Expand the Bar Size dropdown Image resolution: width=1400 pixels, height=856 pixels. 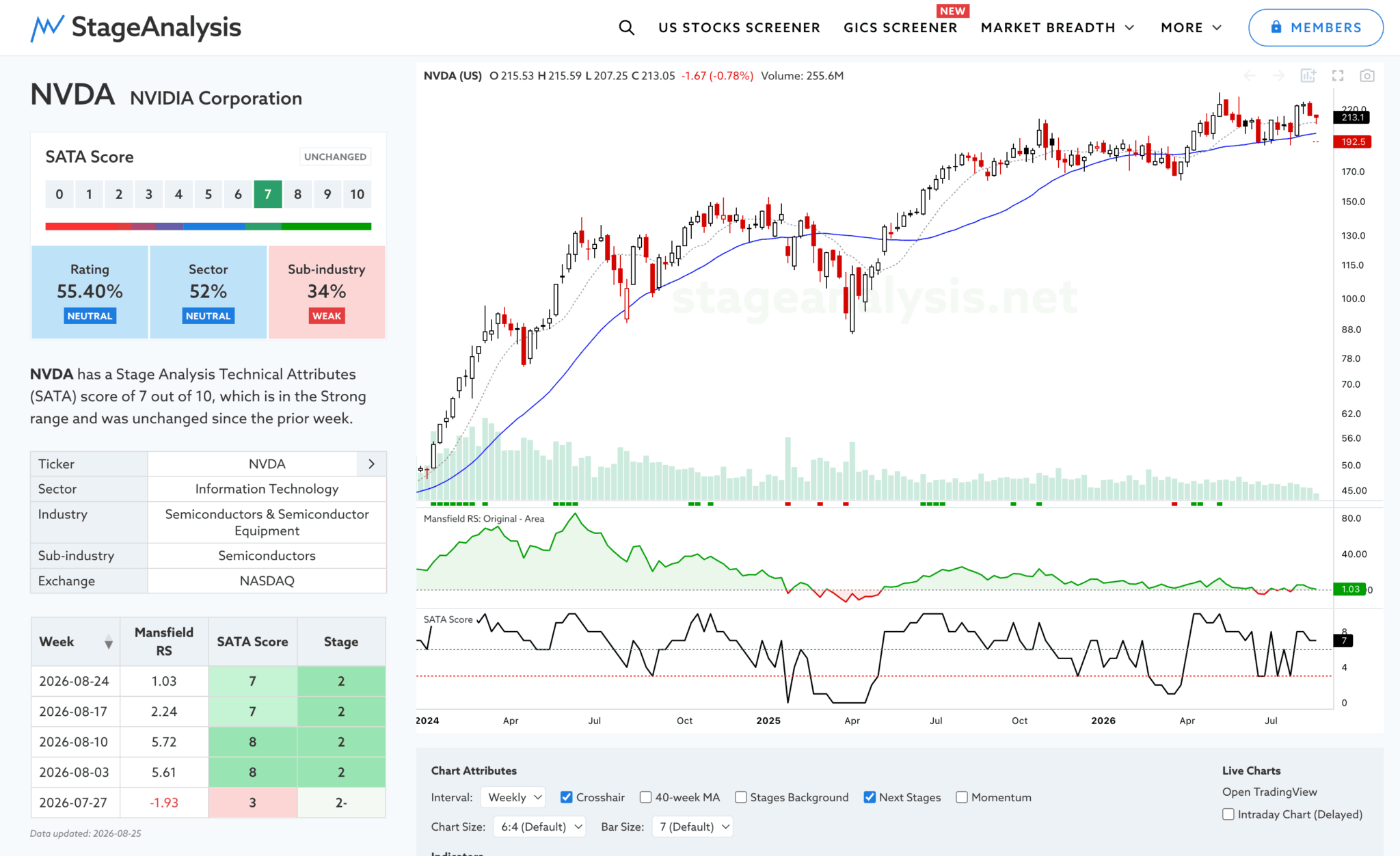[692, 827]
